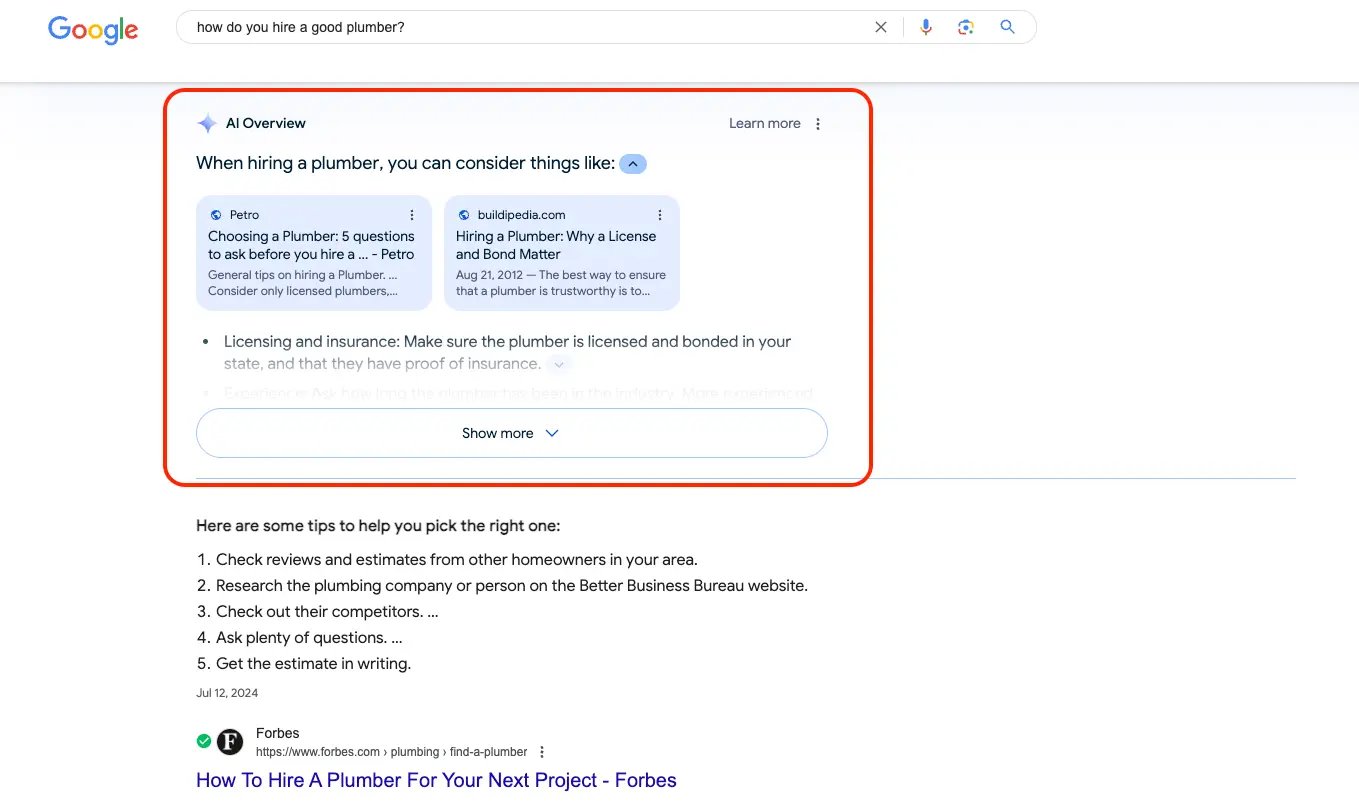Click the AI Overview sparkle icon
Image resolution: width=1359 pixels, height=805 pixels.
point(207,124)
